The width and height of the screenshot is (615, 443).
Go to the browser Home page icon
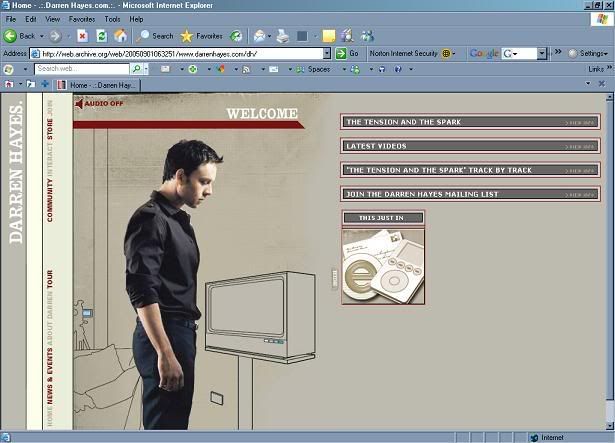pos(121,36)
